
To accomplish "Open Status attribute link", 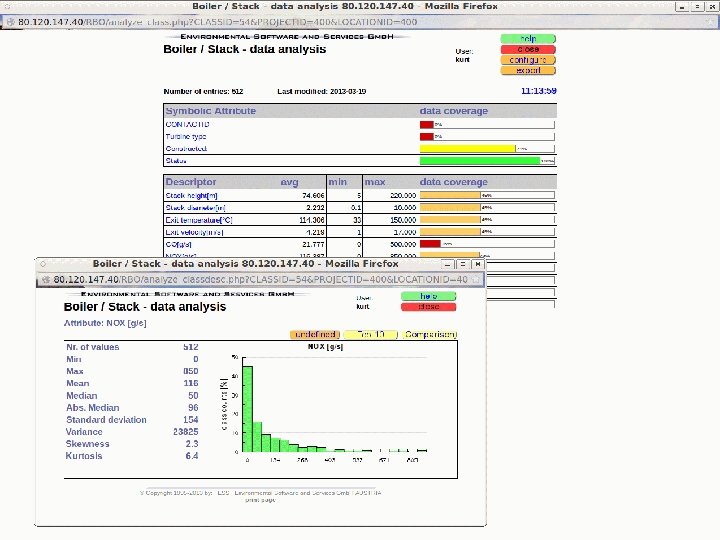I will [x=176, y=161].
